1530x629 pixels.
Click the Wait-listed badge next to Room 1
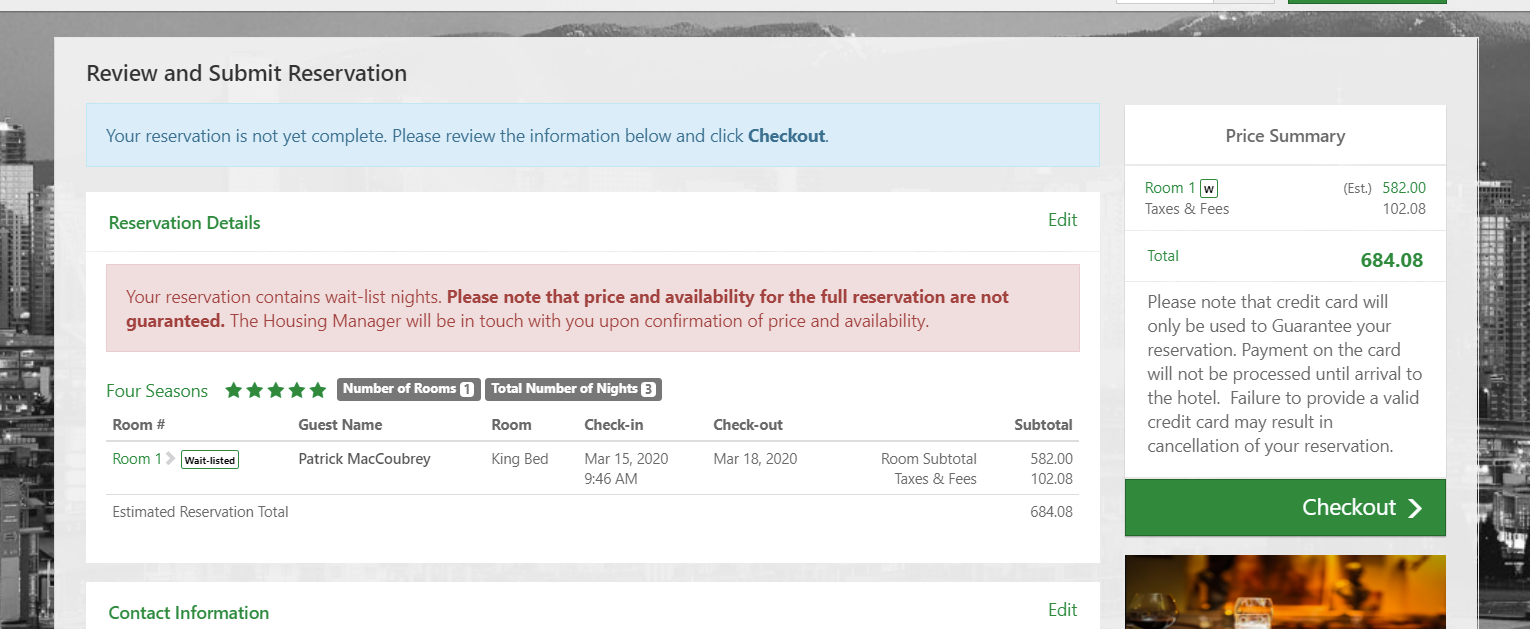click(210, 460)
